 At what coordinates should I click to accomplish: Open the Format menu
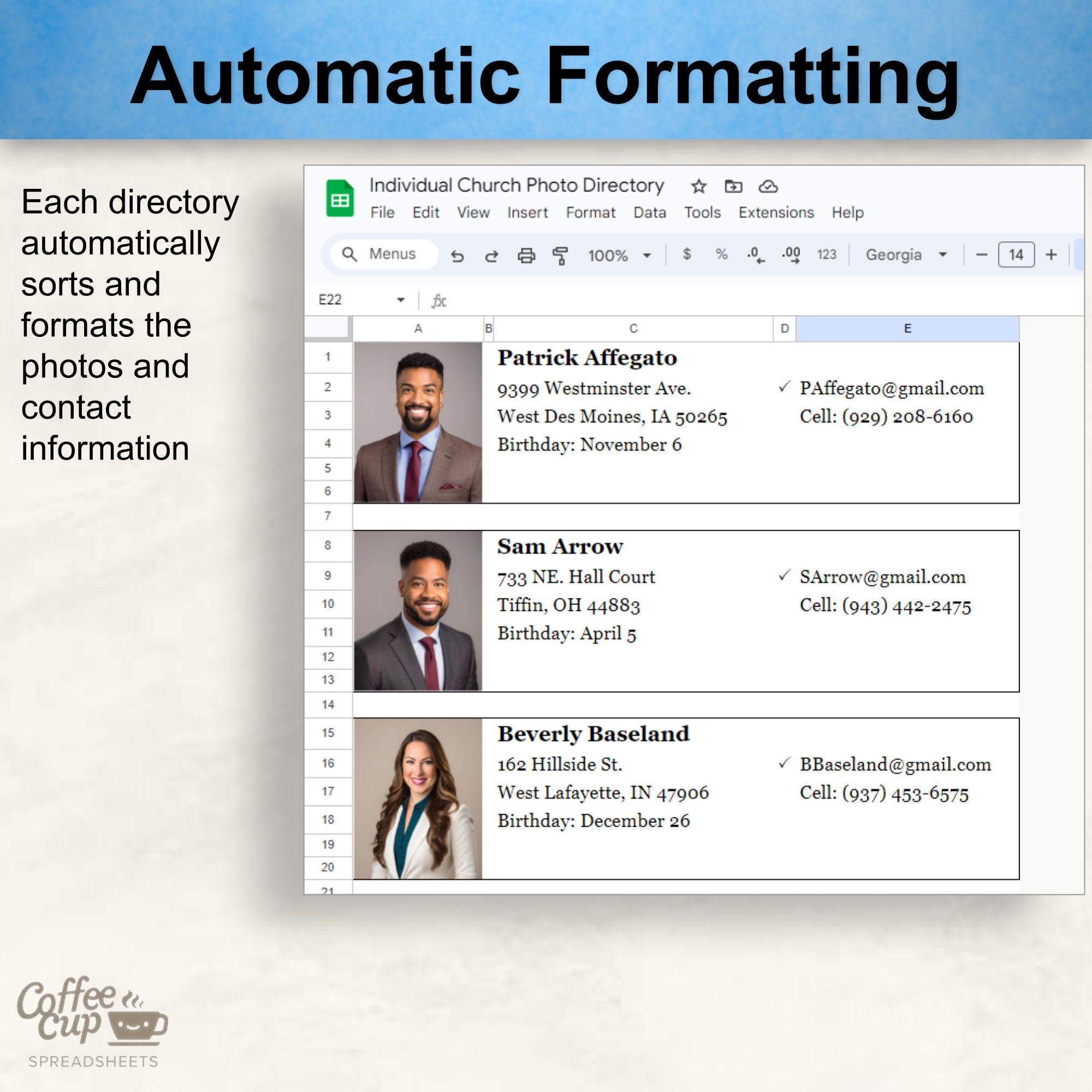tap(591, 212)
